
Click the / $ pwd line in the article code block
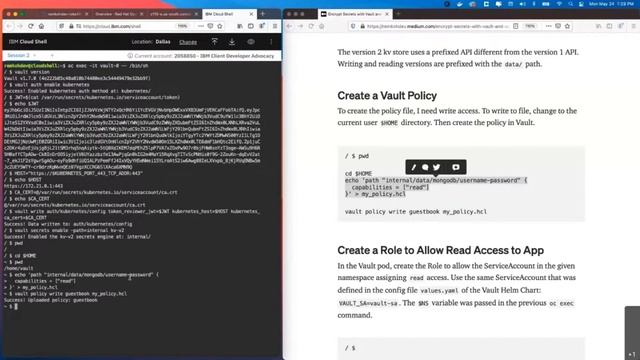pos(357,156)
